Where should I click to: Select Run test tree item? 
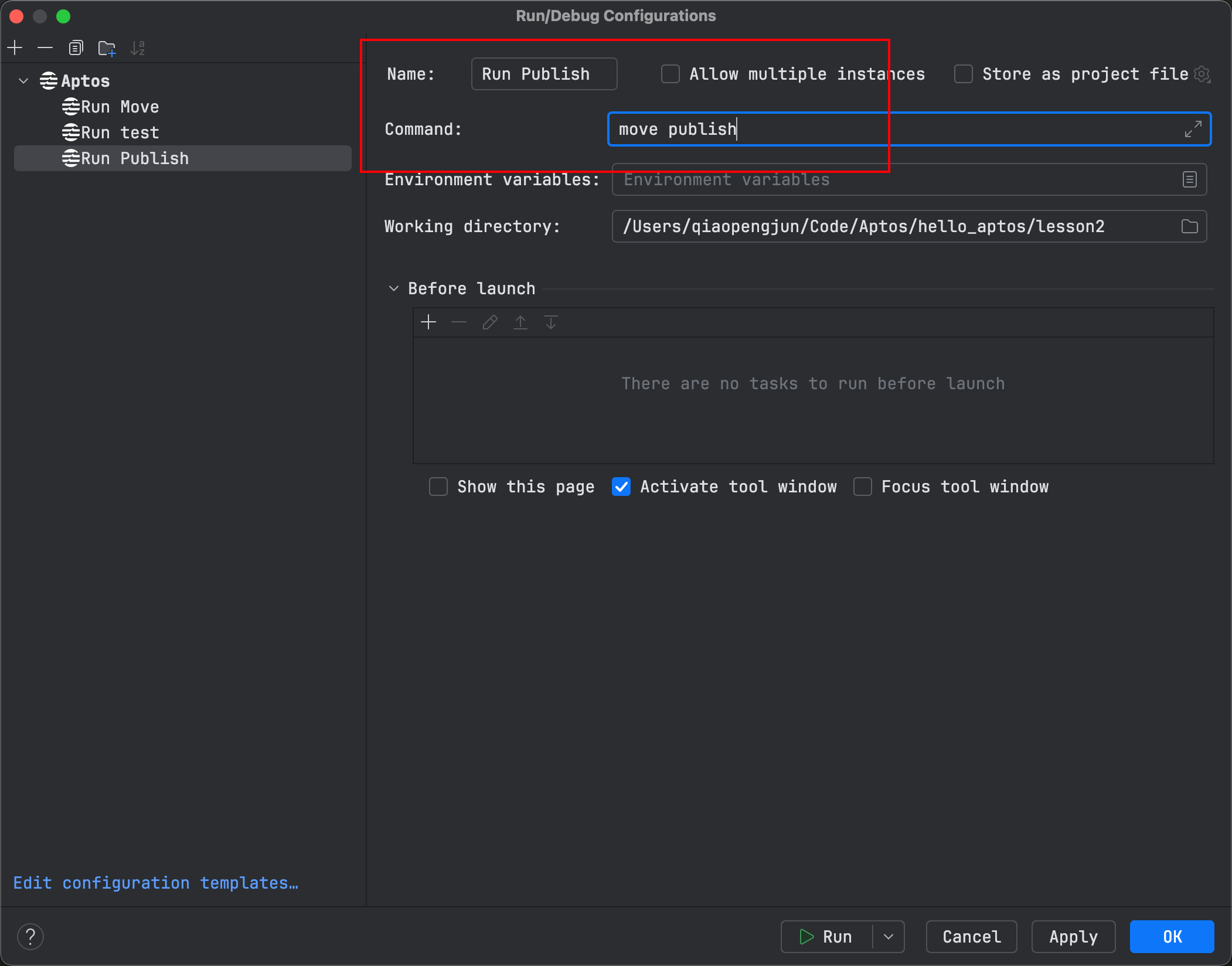[x=119, y=131]
